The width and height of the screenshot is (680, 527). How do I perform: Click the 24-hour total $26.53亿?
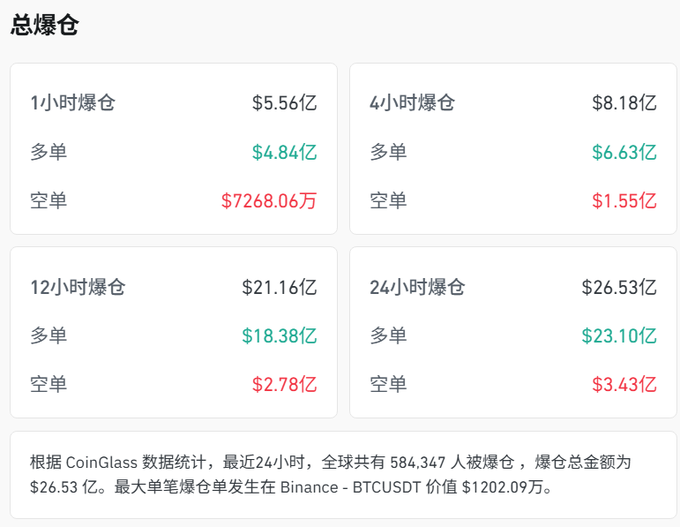(x=619, y=288)
